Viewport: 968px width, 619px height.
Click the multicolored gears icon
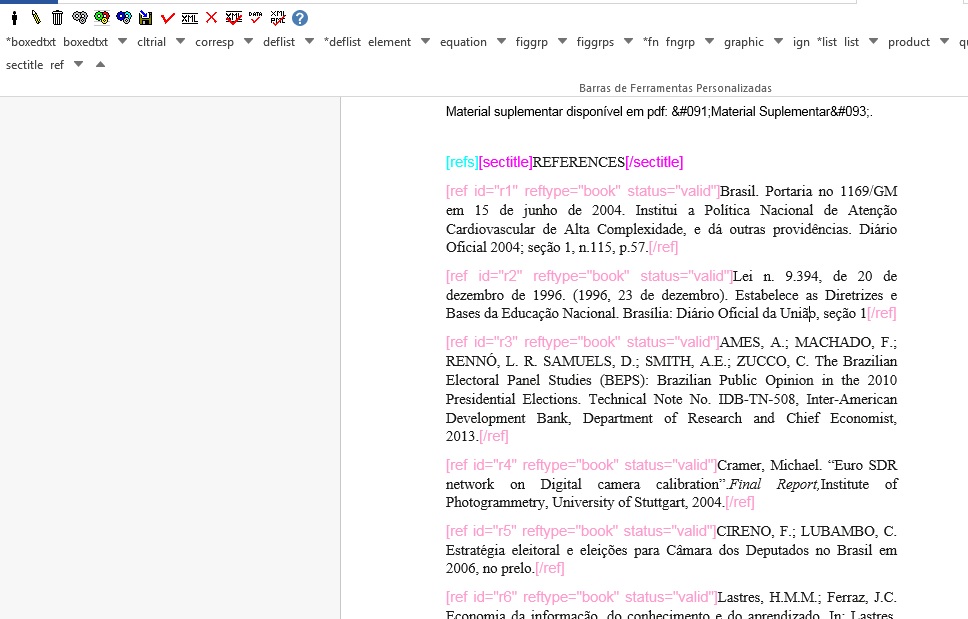coord(102,18)
